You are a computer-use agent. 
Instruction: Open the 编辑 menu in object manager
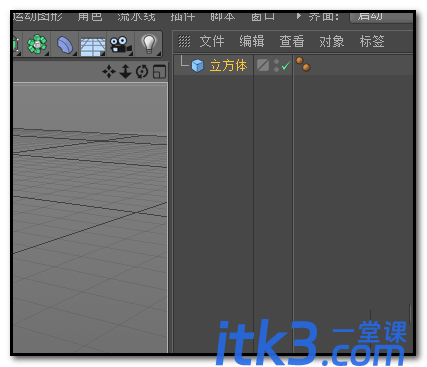[x=252, y=41]
